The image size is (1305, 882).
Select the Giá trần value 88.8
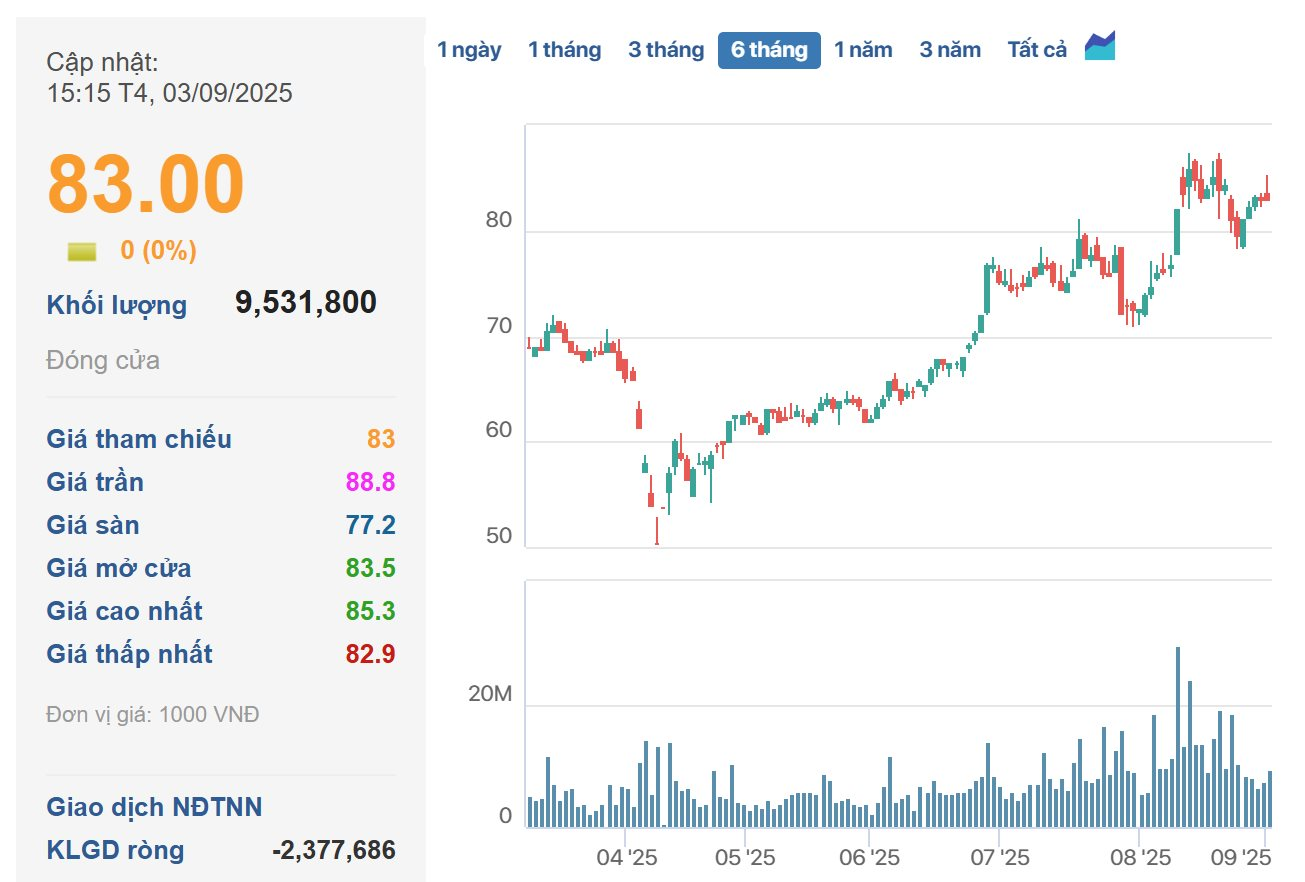[370, 482]
